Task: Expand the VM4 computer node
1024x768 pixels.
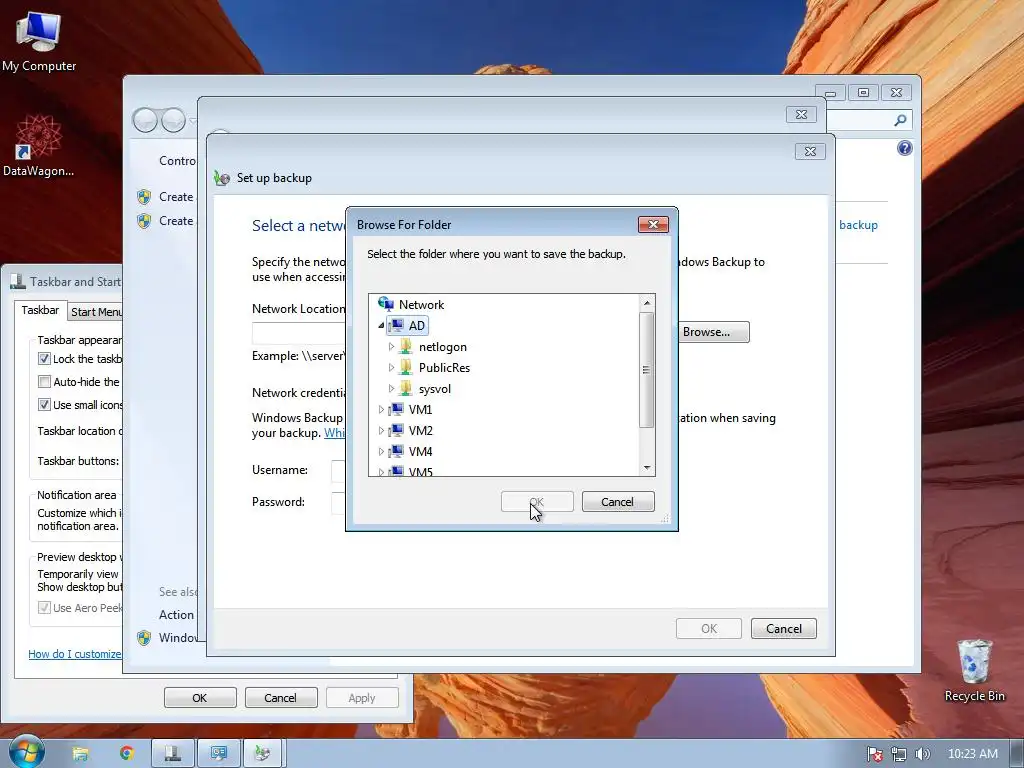Action: click(381, 451)
